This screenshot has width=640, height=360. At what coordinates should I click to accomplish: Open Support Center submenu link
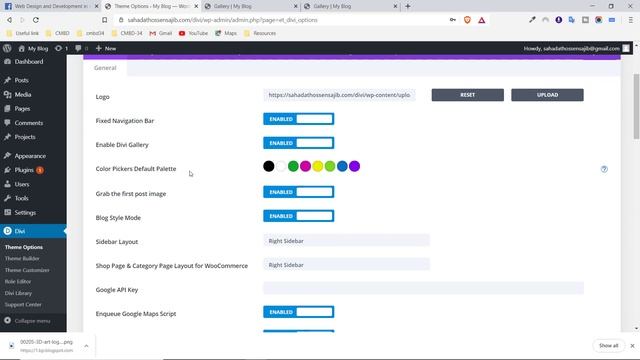[23, 304]
